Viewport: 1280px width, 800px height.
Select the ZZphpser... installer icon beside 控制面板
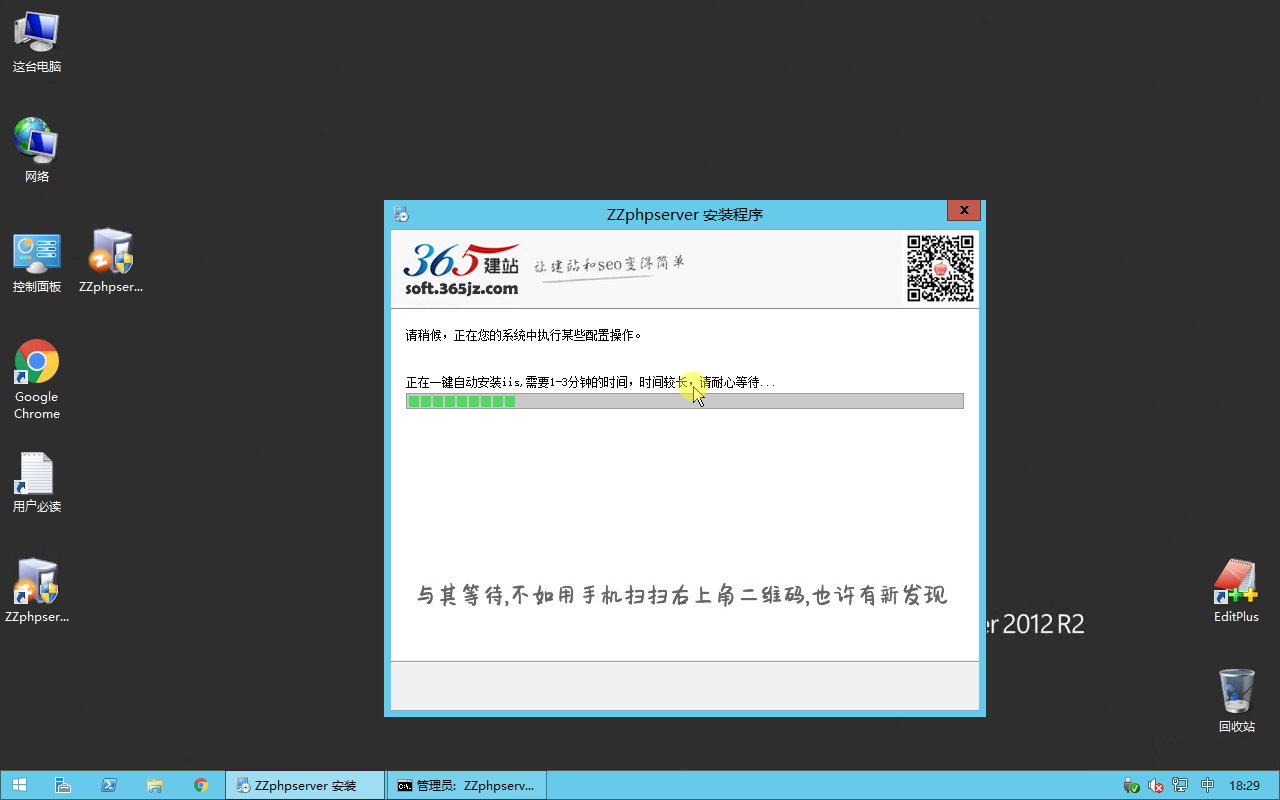point(111,261)
